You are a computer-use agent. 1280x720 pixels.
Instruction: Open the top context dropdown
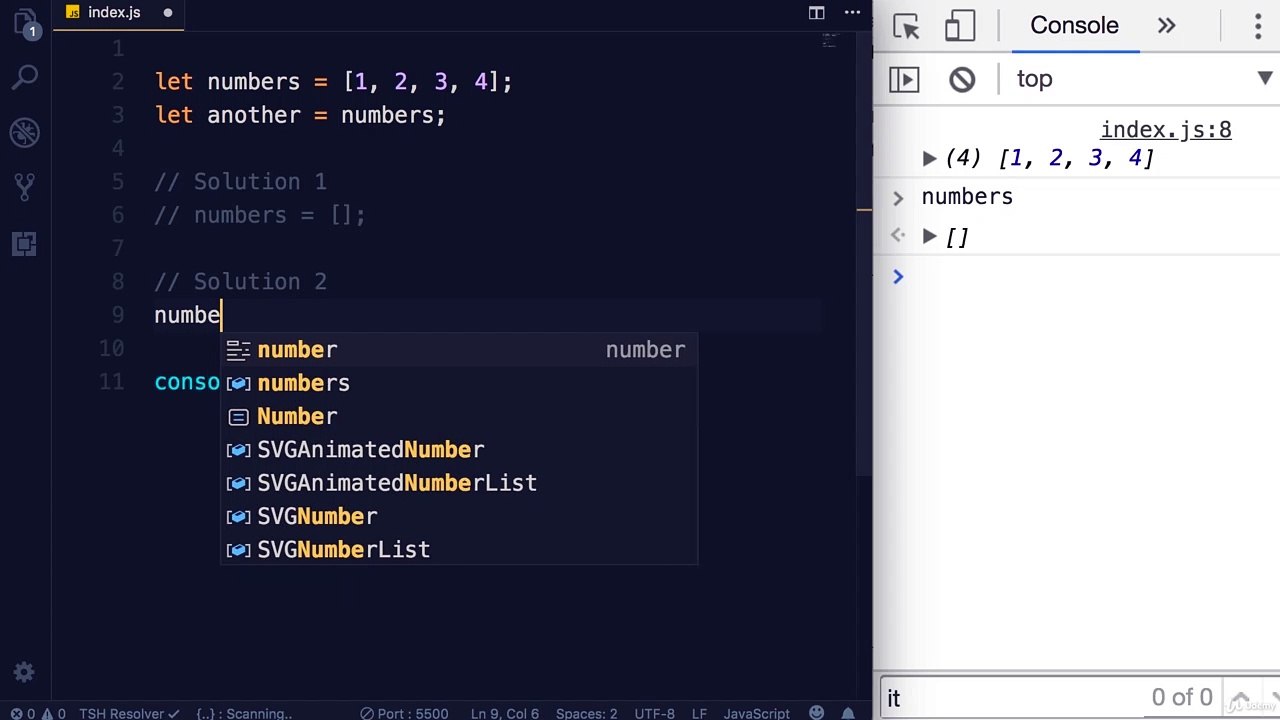[1143, 79]
